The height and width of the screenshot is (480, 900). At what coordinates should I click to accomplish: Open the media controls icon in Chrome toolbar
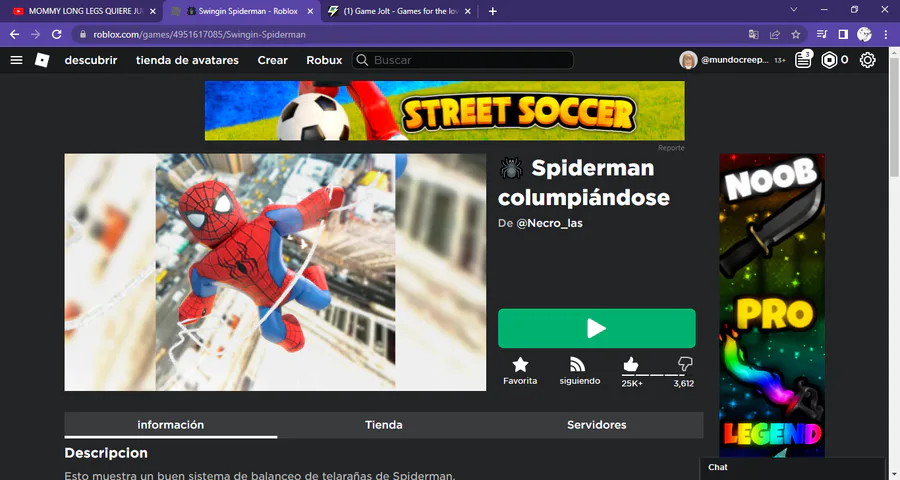coord(822,34)
